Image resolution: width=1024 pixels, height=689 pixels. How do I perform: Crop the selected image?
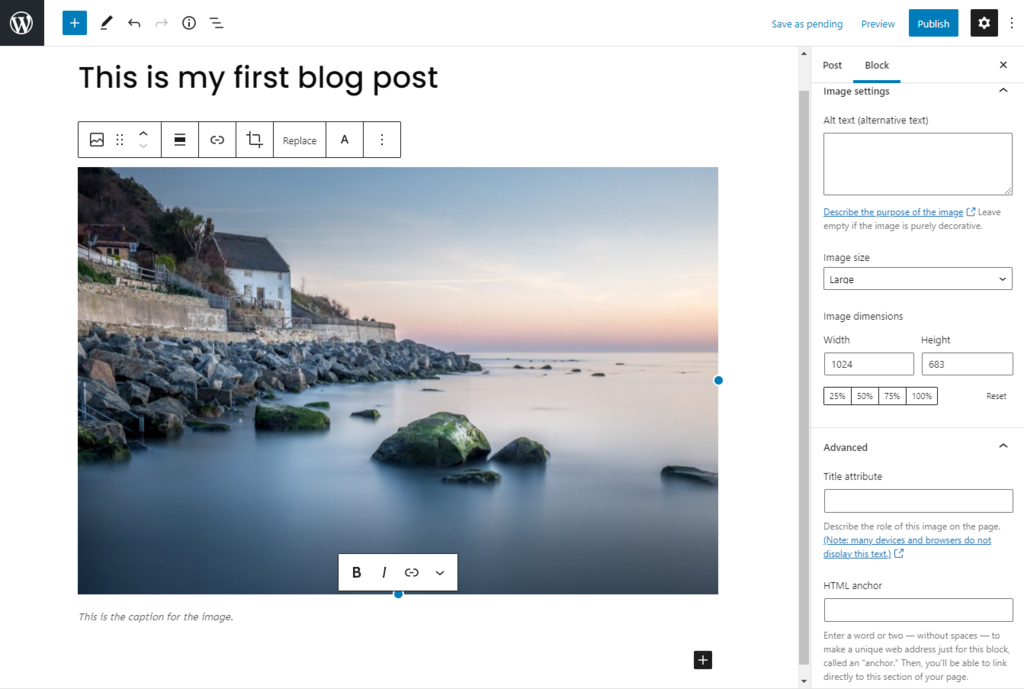click(x=254, y=139)
